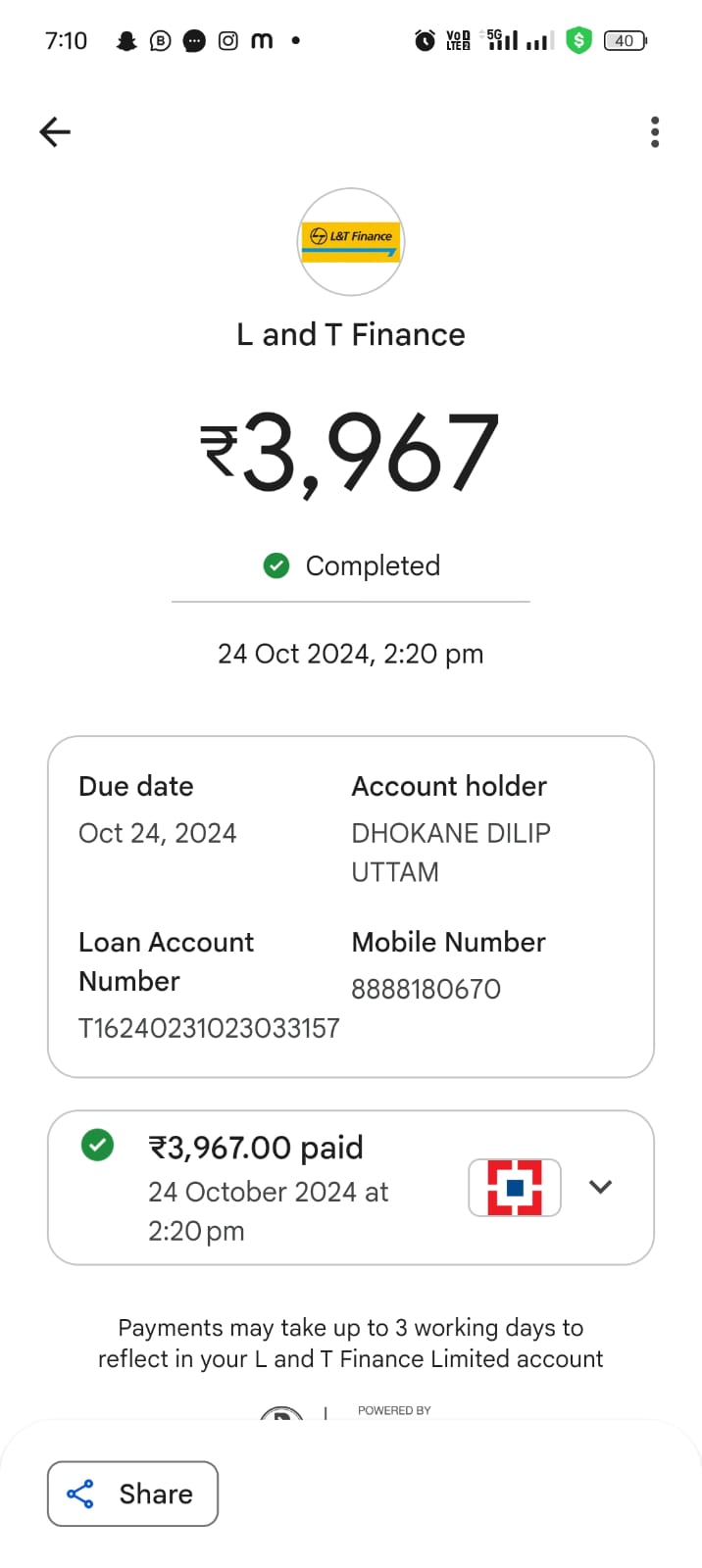Tap the account holder name DHOKANE DILIP UTTAM

pos(451,852)
